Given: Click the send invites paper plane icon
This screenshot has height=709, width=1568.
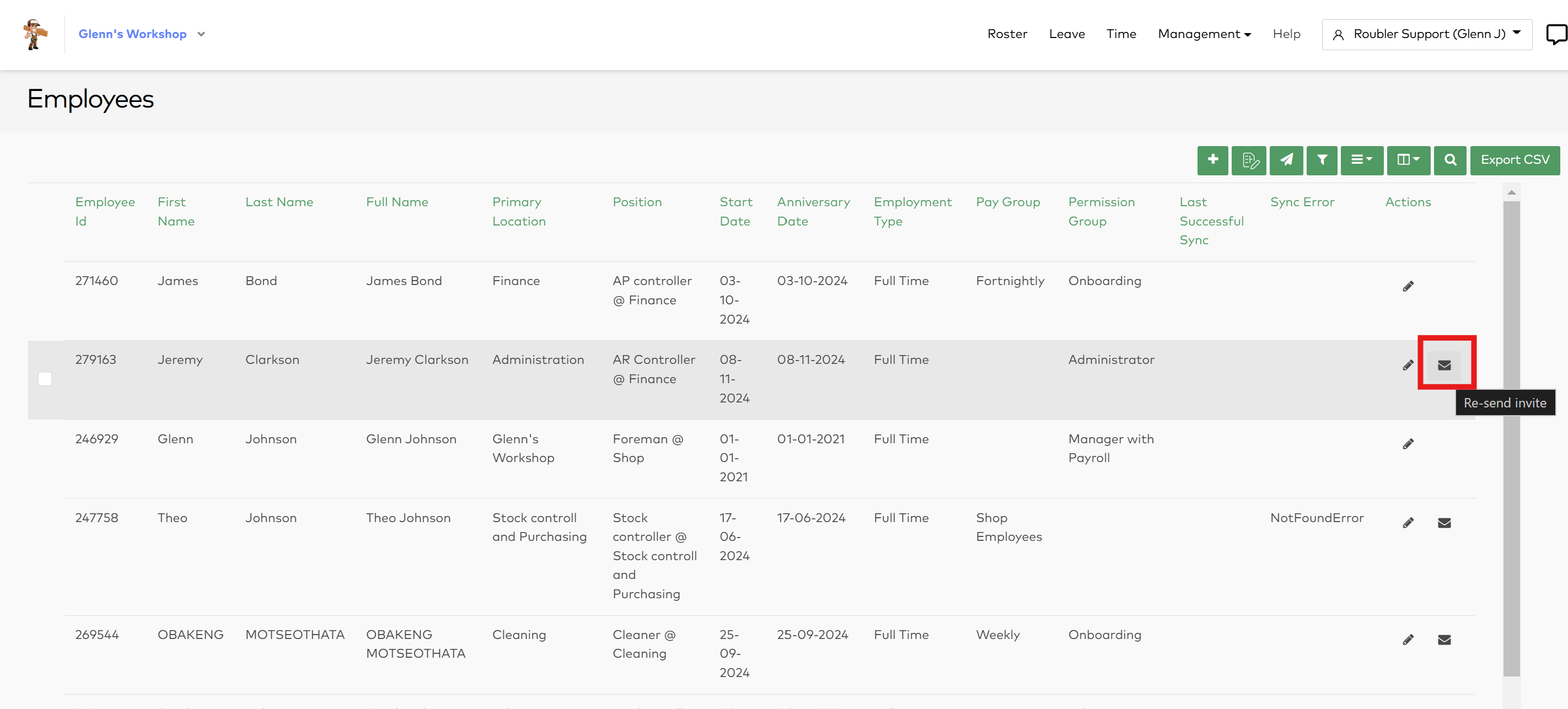Looking at the screenshot, I should 1286,160.
